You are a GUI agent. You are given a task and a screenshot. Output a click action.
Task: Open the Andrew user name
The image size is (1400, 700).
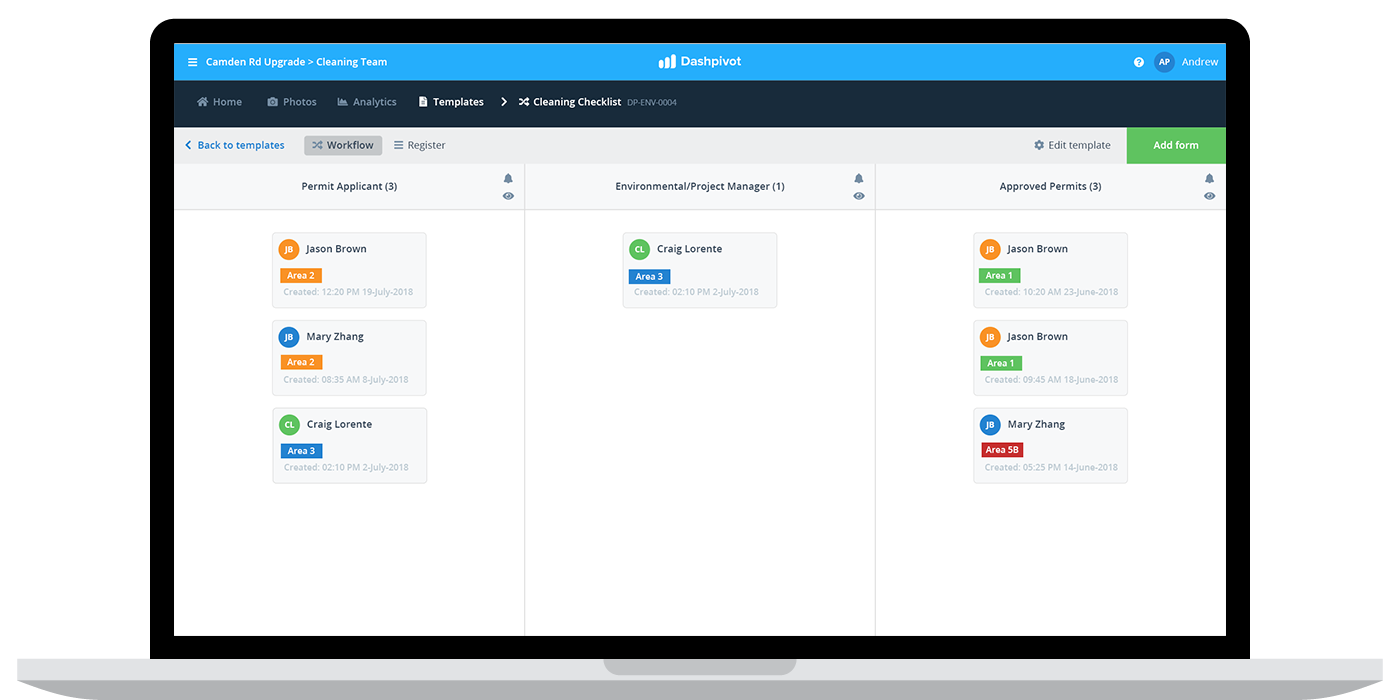click(x=1200, y=62)
